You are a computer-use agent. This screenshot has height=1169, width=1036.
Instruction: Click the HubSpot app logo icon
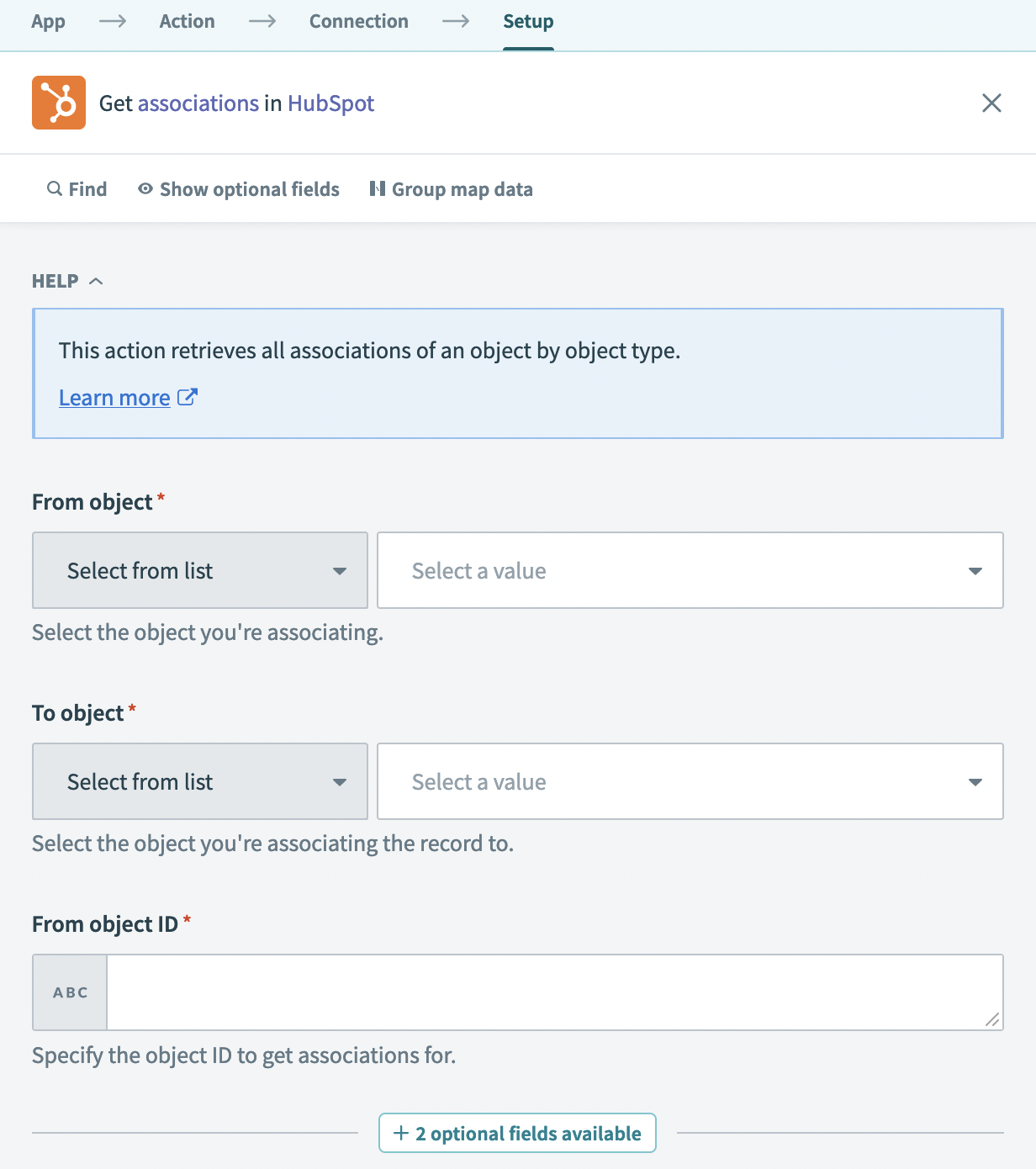point(59,103)
